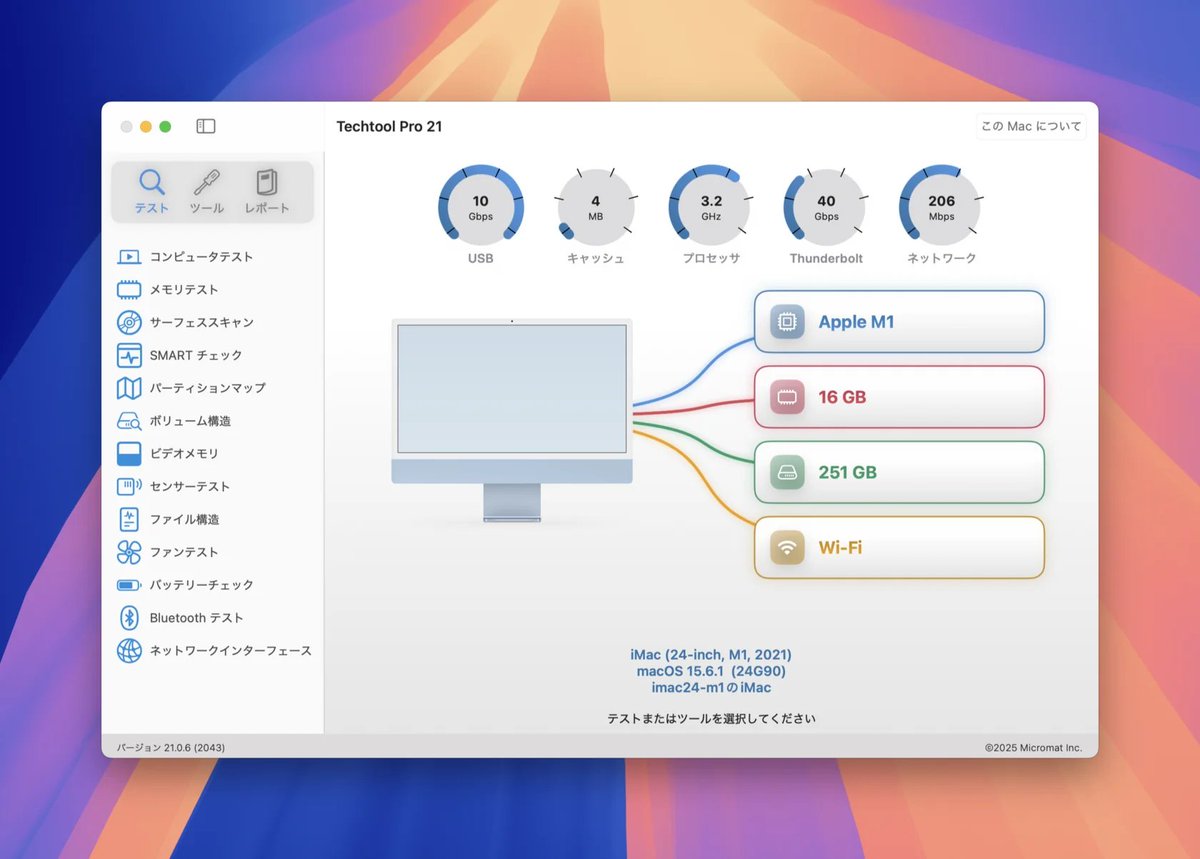This screenshot has height=859, width=1200.
Task: Click the 16 GB memory icon
Action: (x=787, y=397)
